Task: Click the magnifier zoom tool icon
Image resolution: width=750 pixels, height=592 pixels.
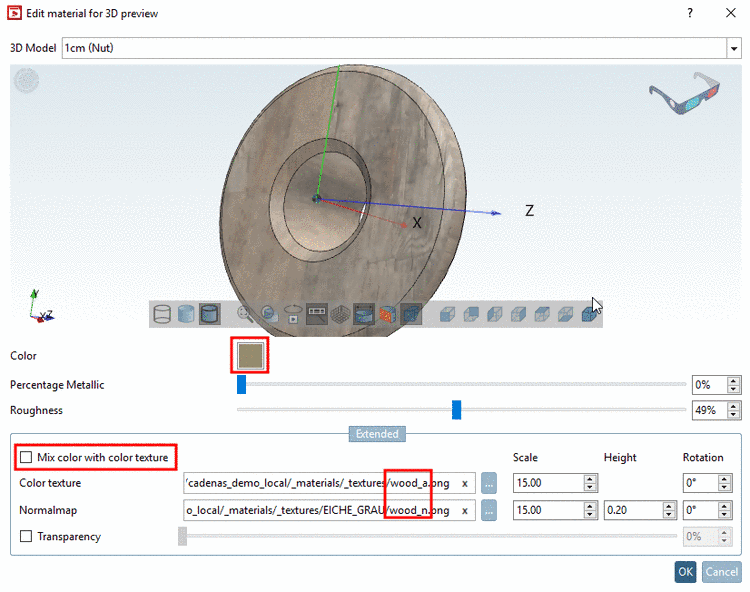Action: coord(245,314)
